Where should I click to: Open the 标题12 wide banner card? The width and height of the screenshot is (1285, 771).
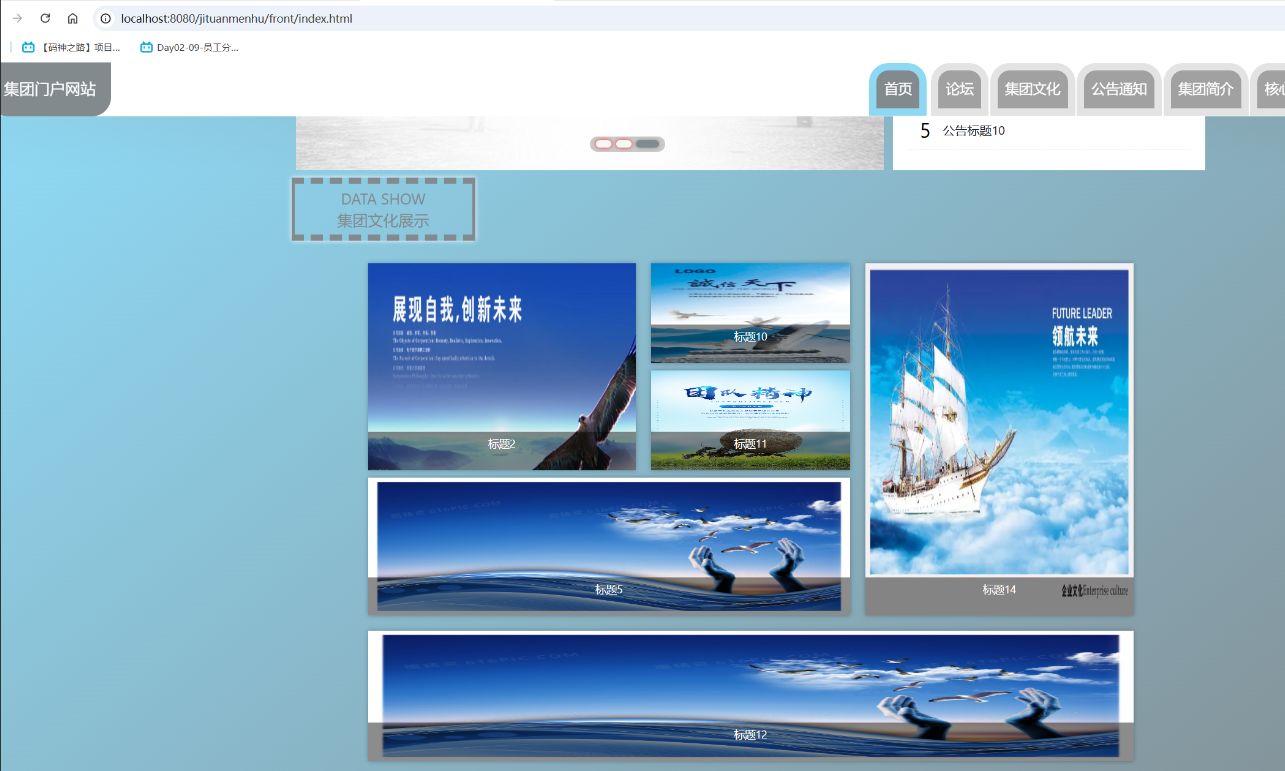click(751, 695)
